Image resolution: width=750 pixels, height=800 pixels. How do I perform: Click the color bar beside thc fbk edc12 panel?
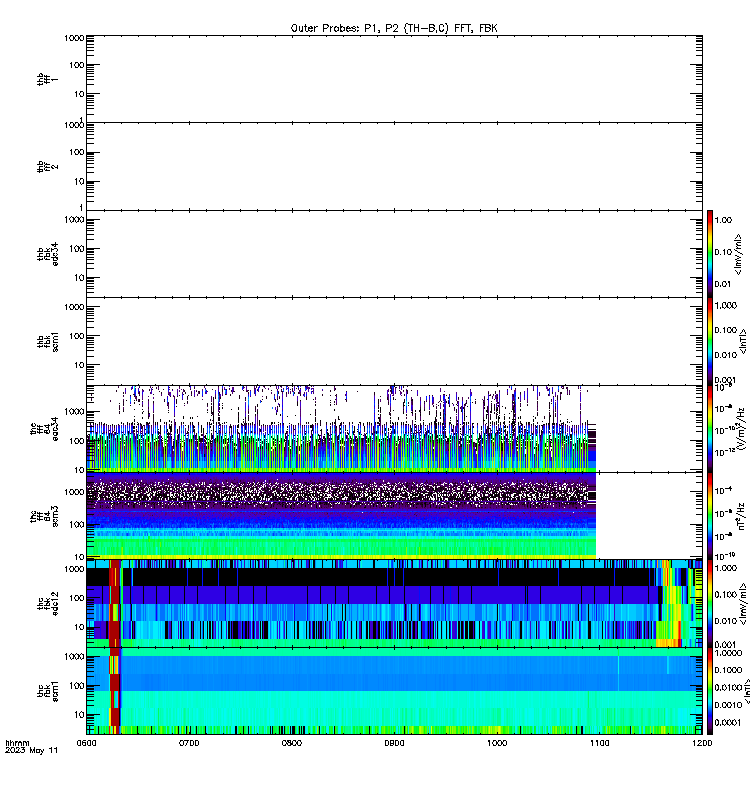(710, 604)
